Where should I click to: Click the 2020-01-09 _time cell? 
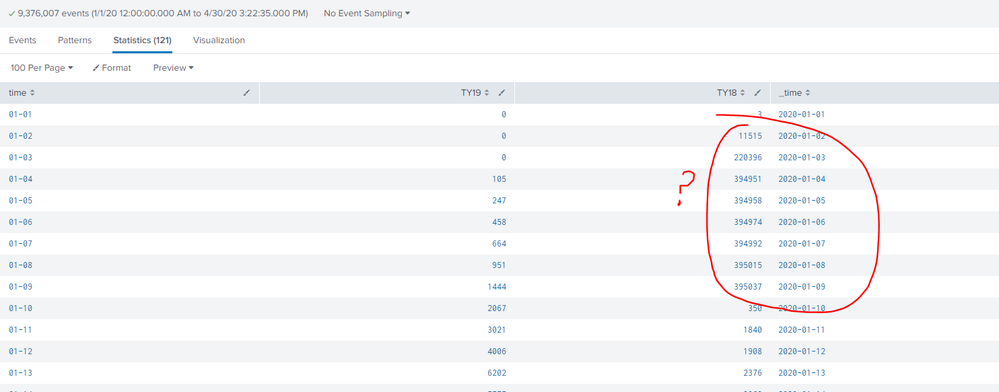click(802, 287)
